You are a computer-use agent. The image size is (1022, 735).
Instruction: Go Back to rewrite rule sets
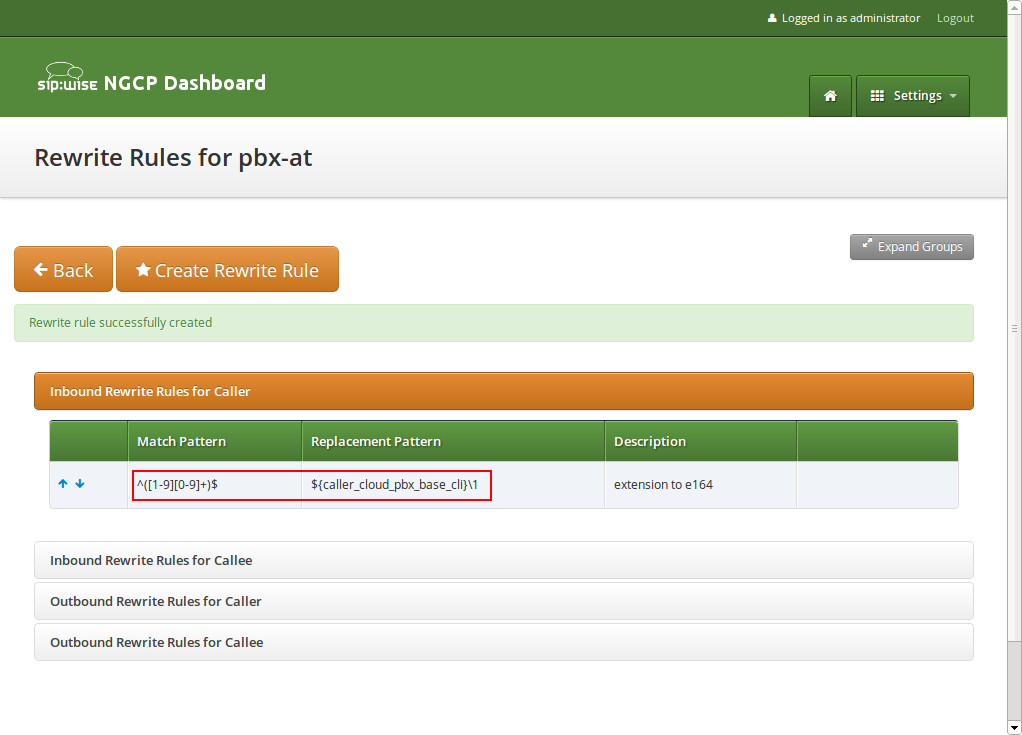(x=63, y=269)
